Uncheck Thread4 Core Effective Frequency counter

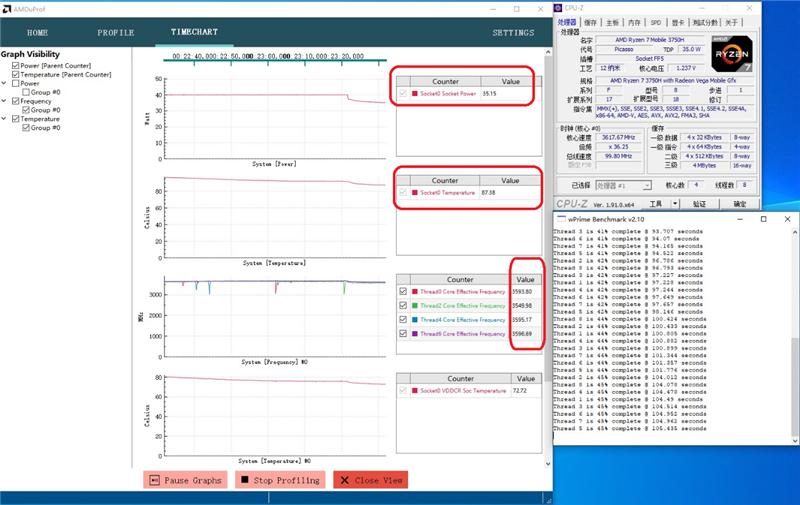[x=403, y=320]
